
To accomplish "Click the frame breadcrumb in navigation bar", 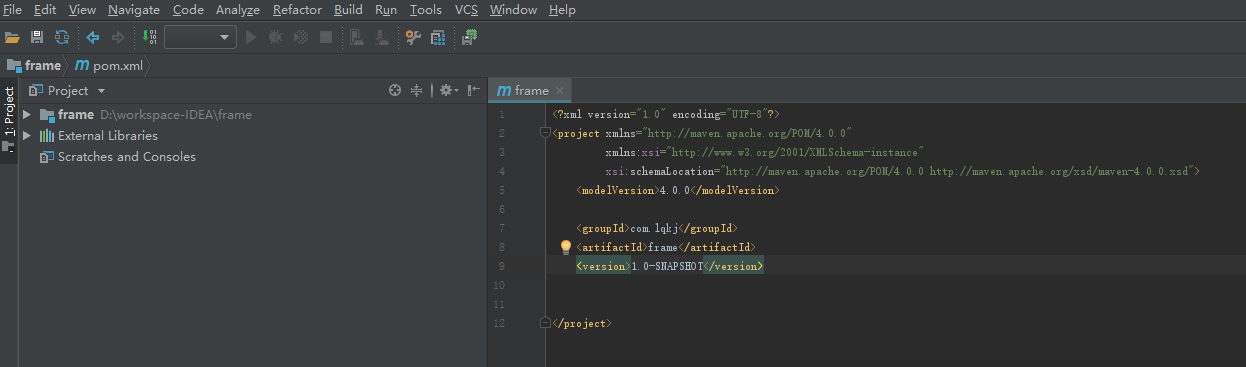I will tap(34, 65).
